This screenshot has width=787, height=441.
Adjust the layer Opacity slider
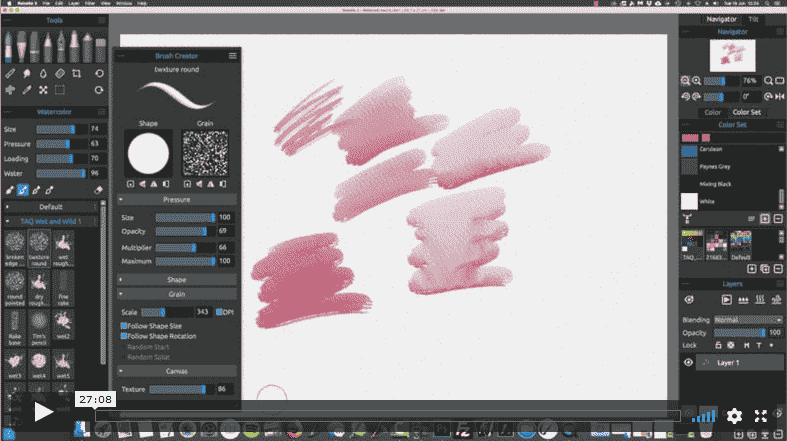[740, 333]
